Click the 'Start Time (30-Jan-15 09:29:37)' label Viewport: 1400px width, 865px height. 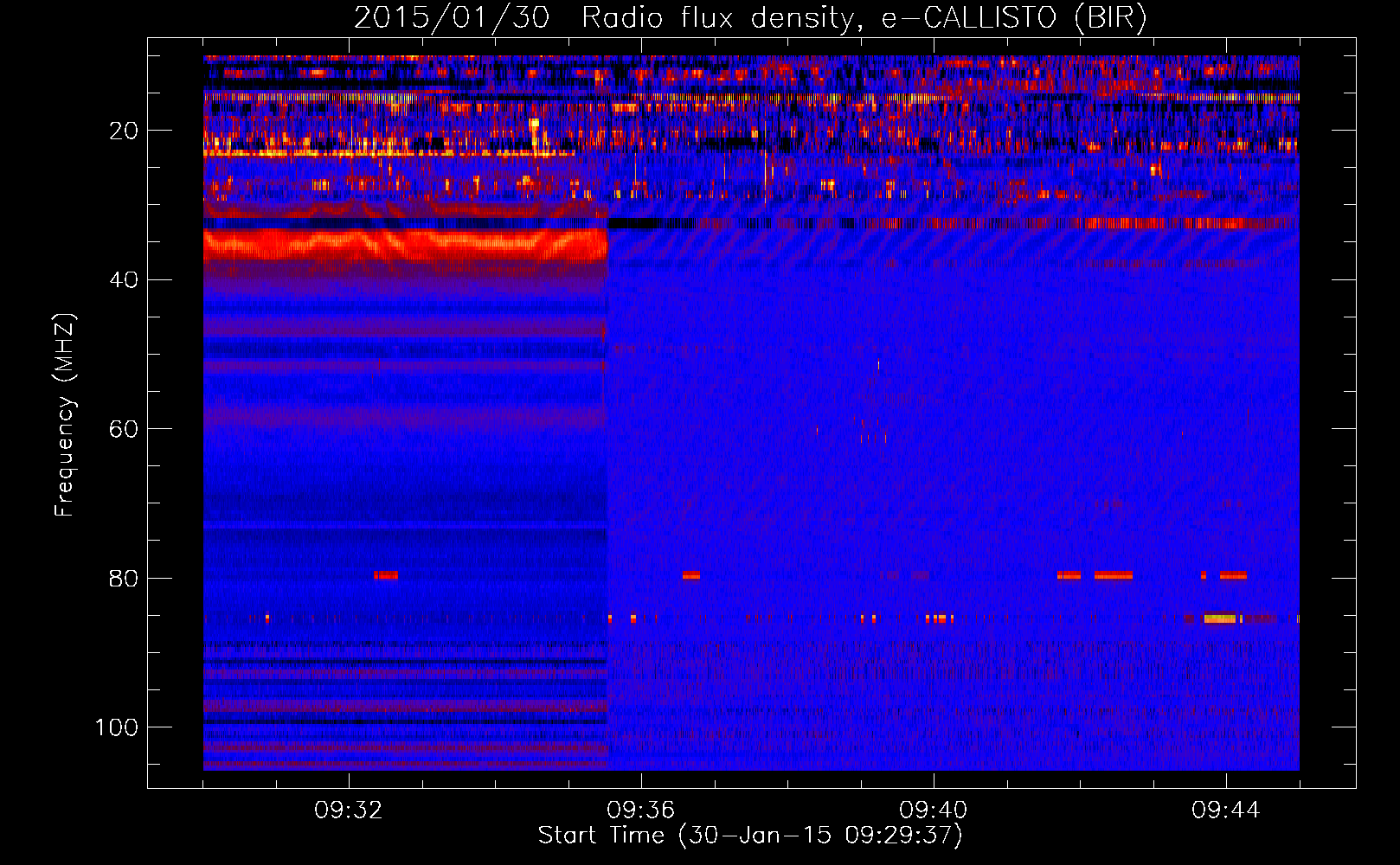[x=750, y=836]
